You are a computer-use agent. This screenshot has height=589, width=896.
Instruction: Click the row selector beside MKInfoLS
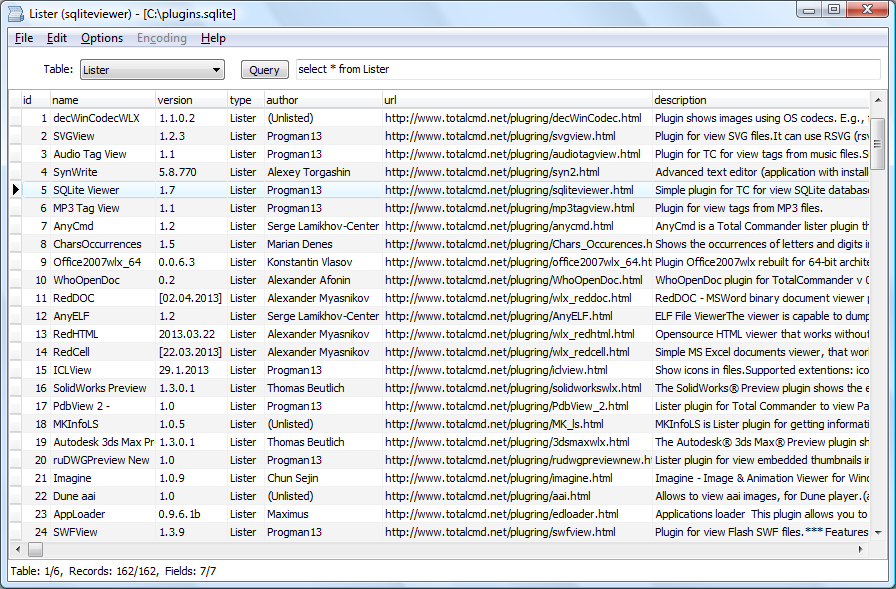[x=15, y=424]
